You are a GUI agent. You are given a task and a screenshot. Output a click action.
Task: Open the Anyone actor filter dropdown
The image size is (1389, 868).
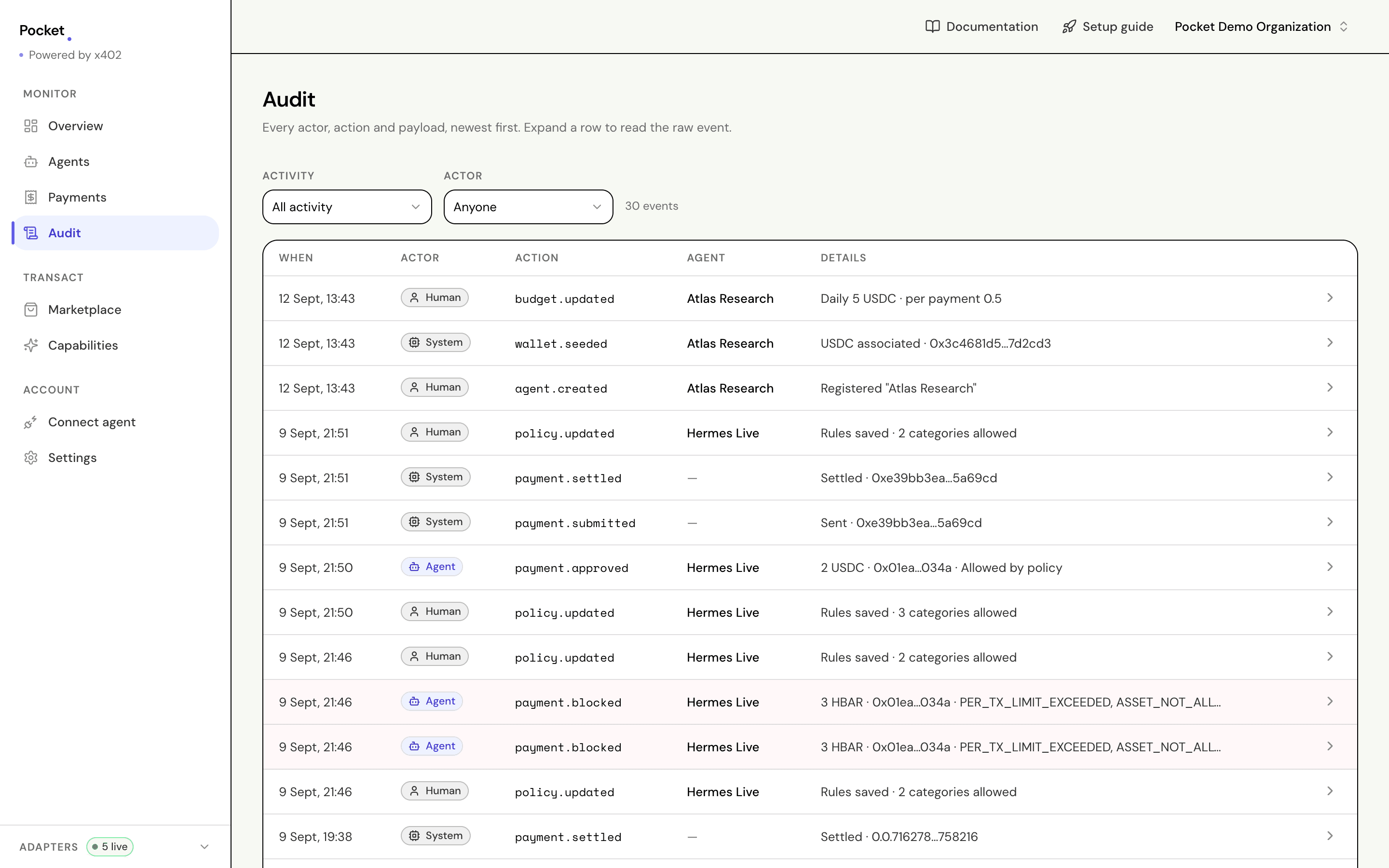pyautogui.click(x=528, y=207)
